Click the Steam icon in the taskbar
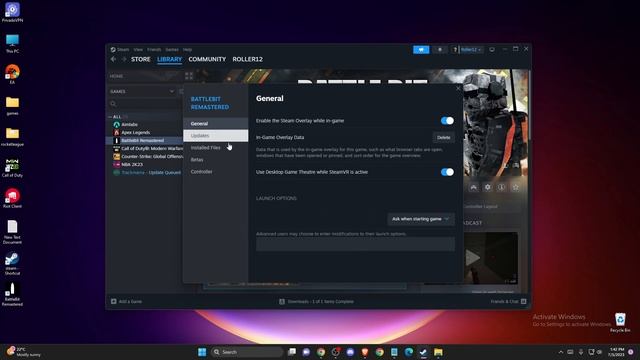Viewport: 640px width, 360px height. 423,352
